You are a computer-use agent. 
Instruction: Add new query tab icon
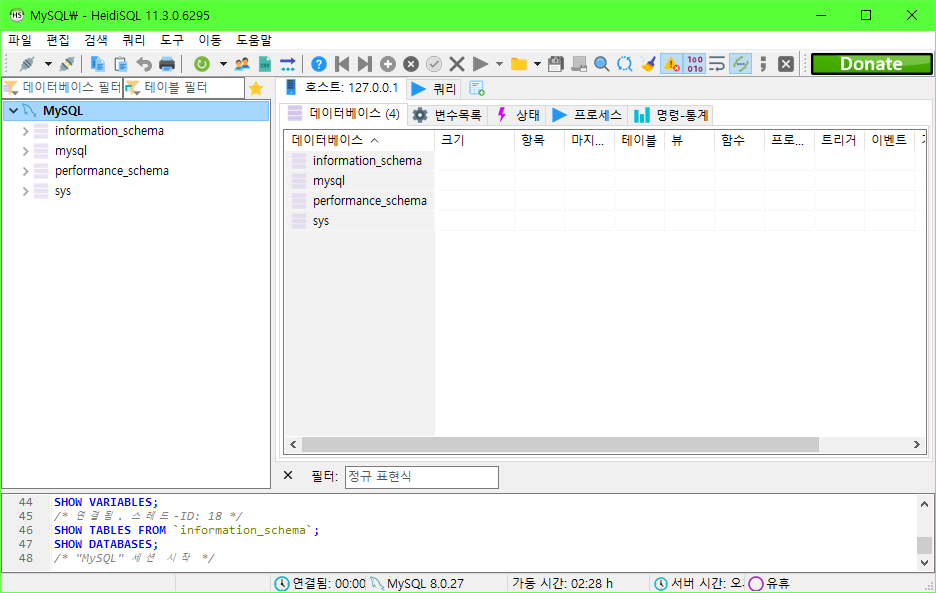tap(476, 88)
